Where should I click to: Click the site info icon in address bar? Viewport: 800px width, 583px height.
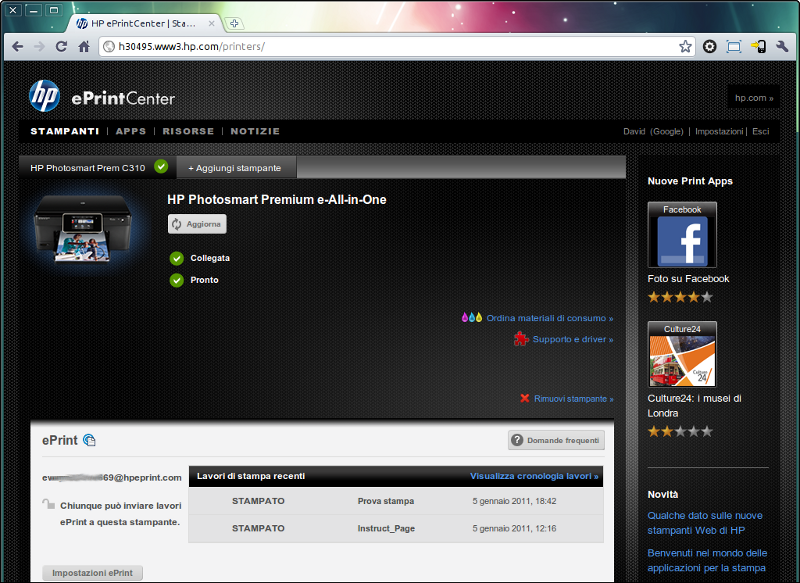click(x=109, y=47)
